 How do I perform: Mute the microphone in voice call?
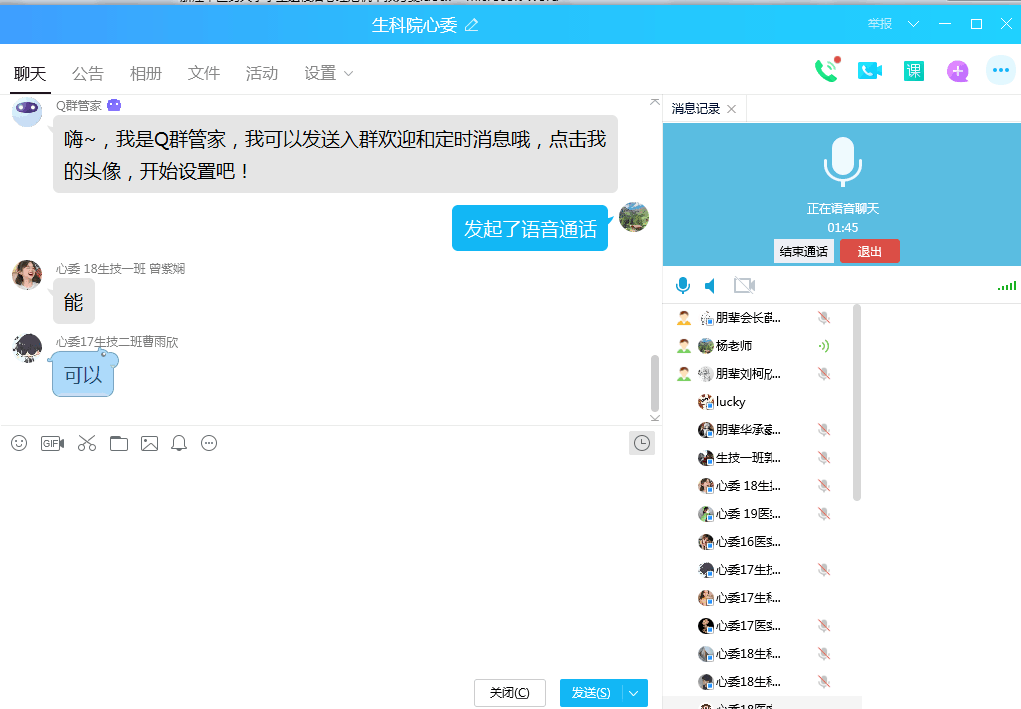pos(683,286)
